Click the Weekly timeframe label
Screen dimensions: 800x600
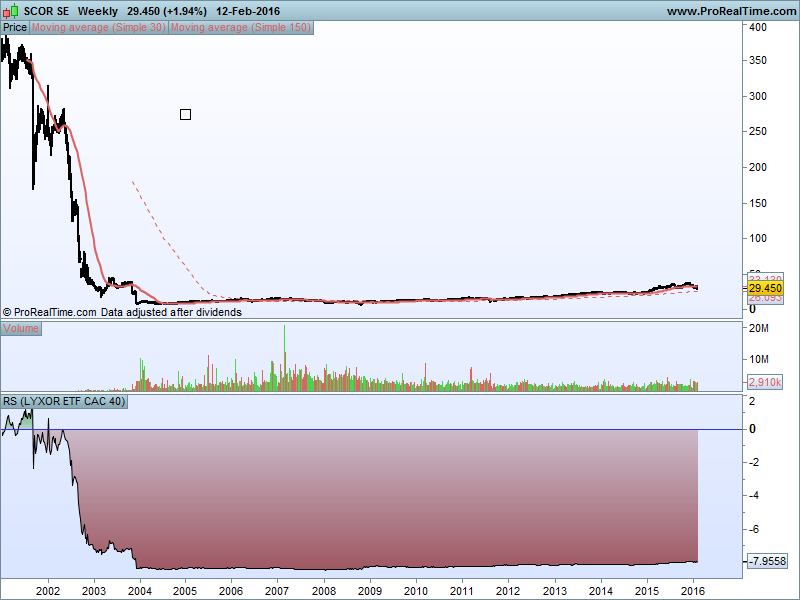pyautogui.click(x=97, y=11)
